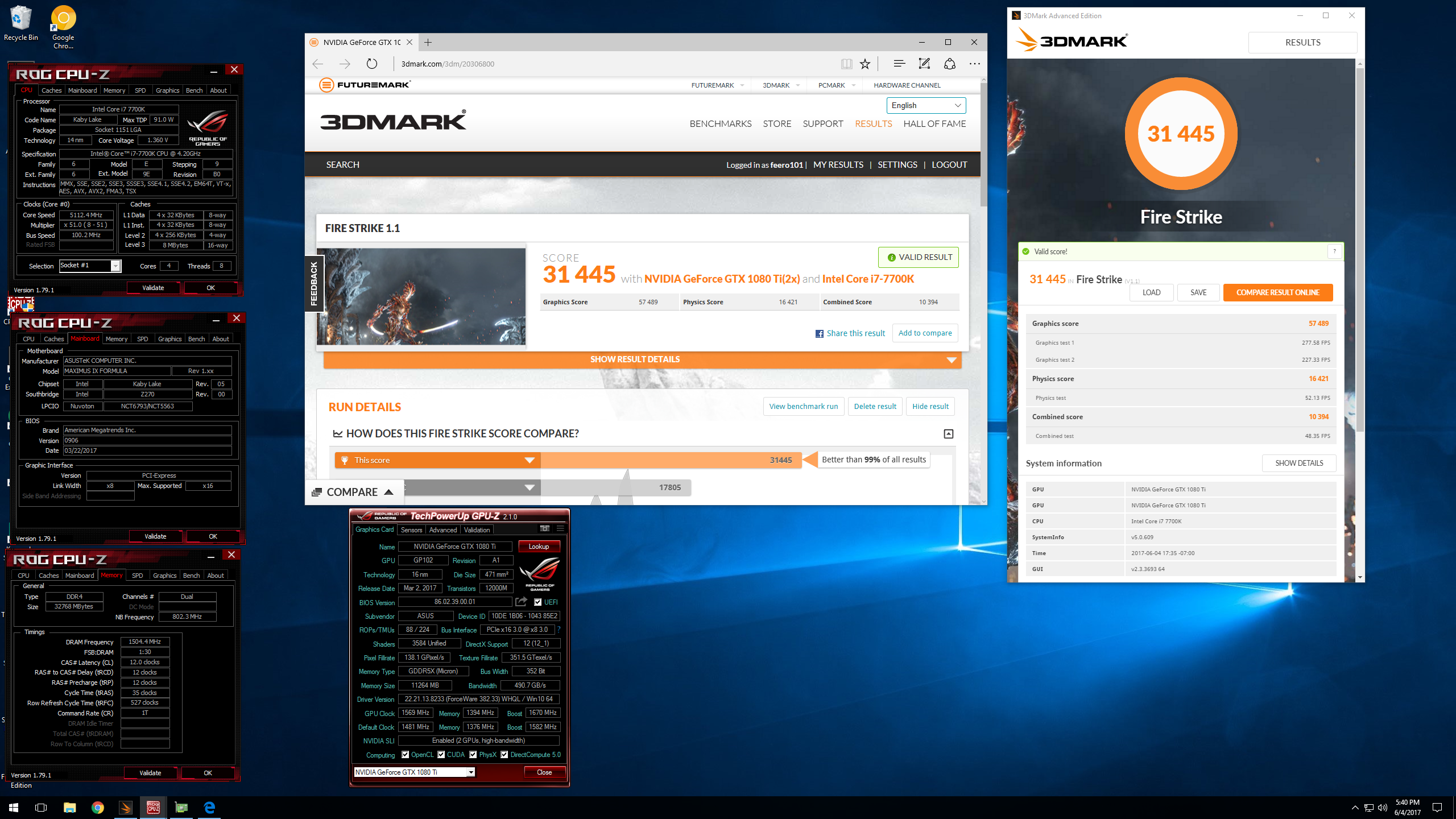Screen dimensions: 1456x819
Task: Open the Recycle Bin desktop icon
Action: [x=21, y=24]
